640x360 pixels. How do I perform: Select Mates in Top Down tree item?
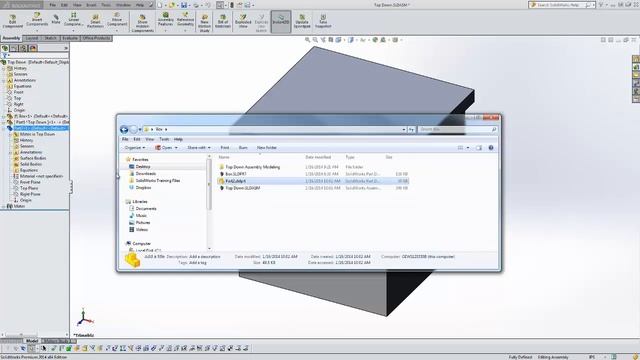point(37,134)
